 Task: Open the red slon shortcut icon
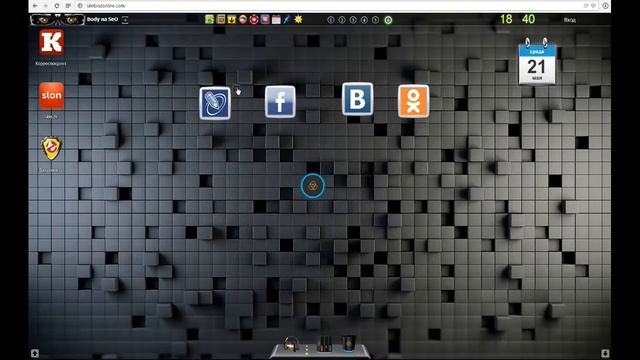click(51, 96)
